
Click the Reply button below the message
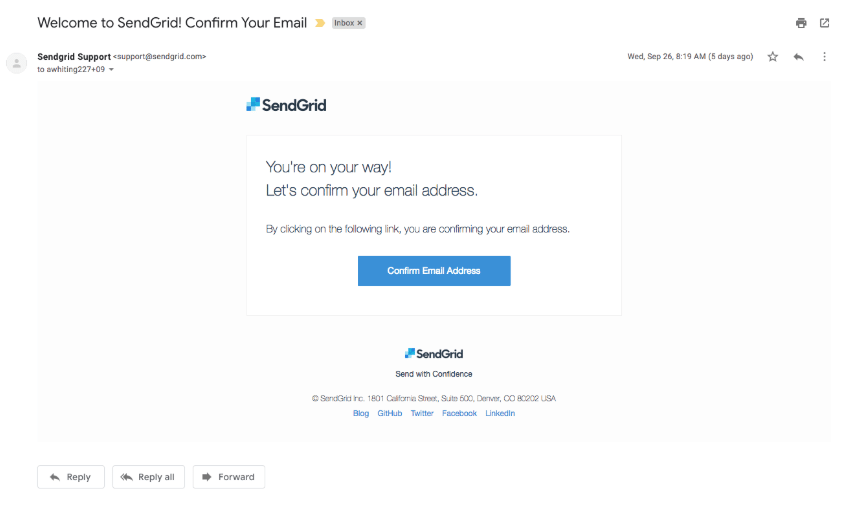tap(71, 477)
